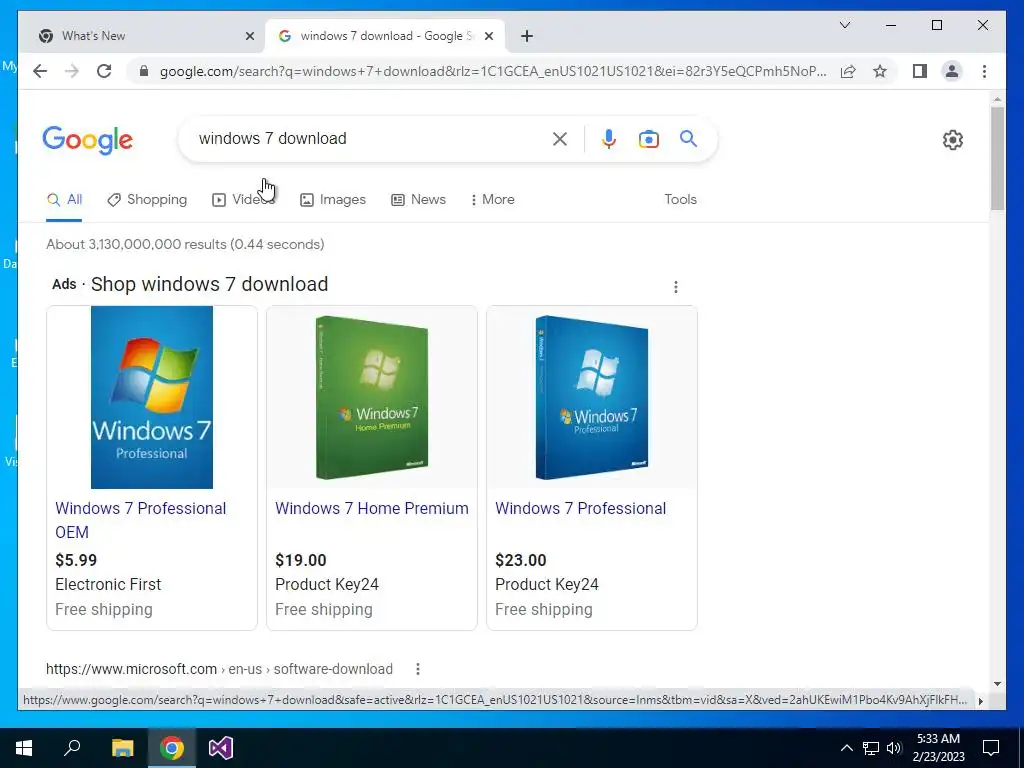Click the padlock site info icon
1024x768 pixels.
pos(144,71)
